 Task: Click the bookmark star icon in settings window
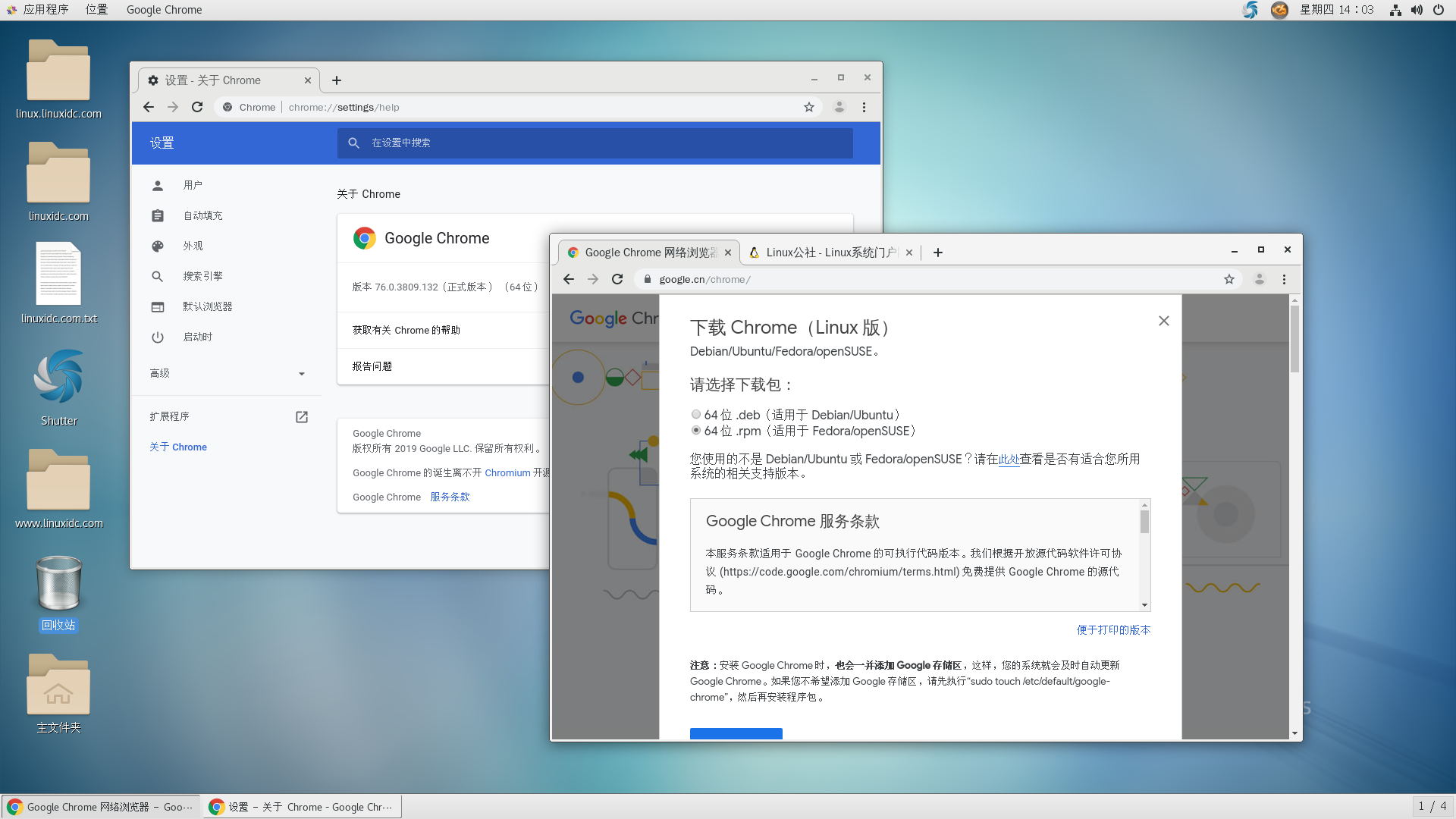(x=809, y=107)
